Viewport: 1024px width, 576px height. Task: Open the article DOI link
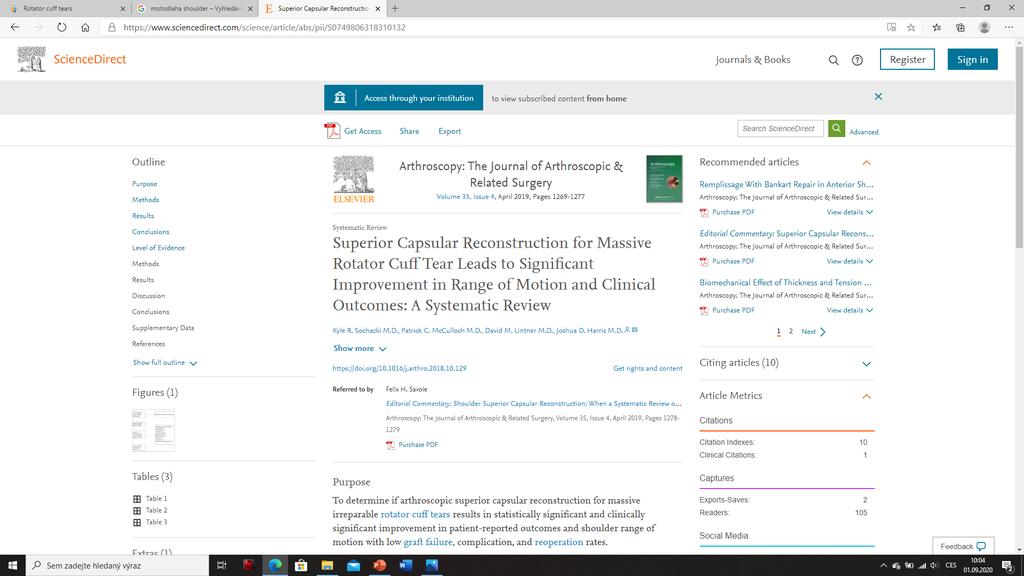point(399,368)
